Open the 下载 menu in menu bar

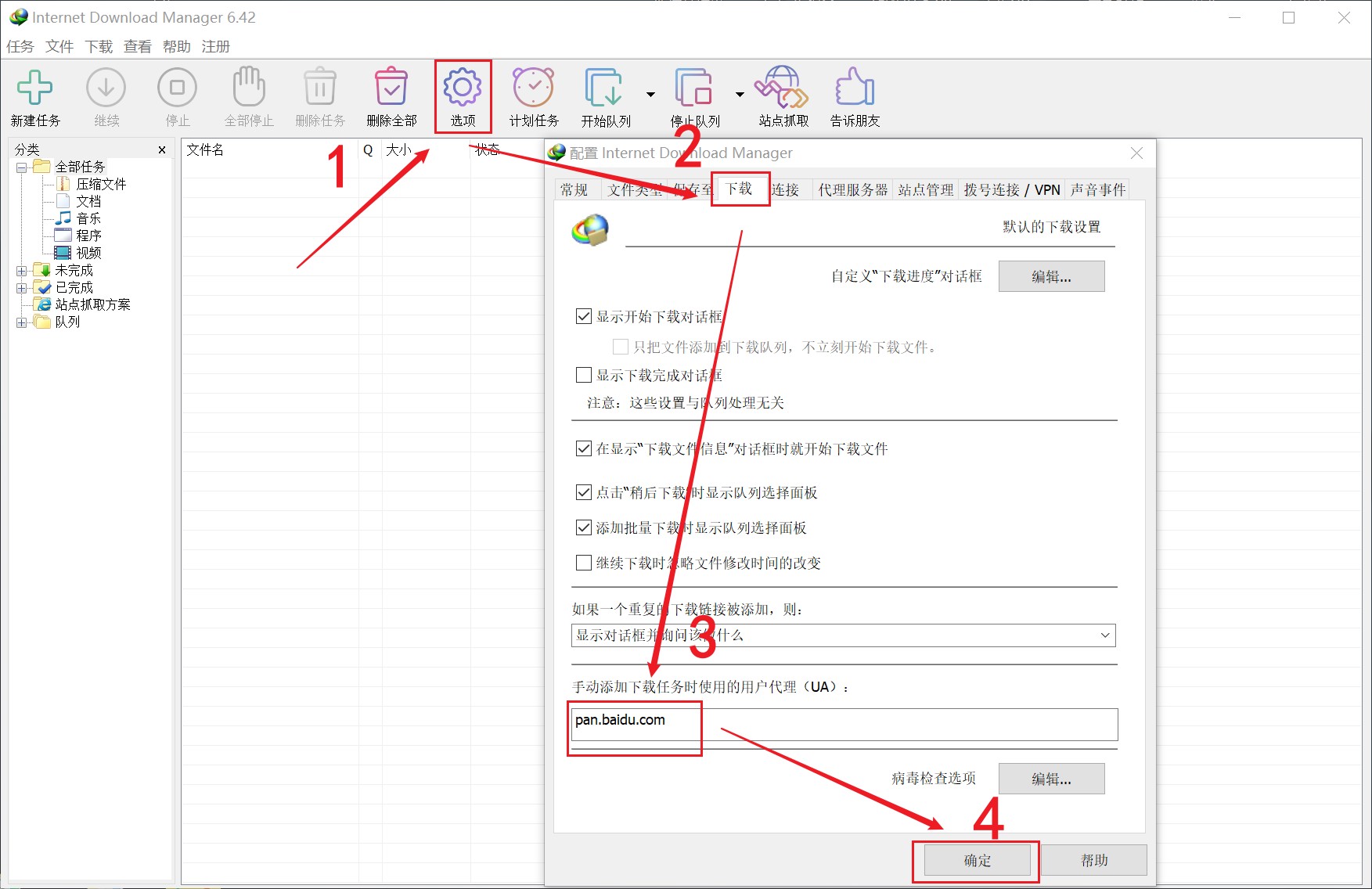[99, 46]
